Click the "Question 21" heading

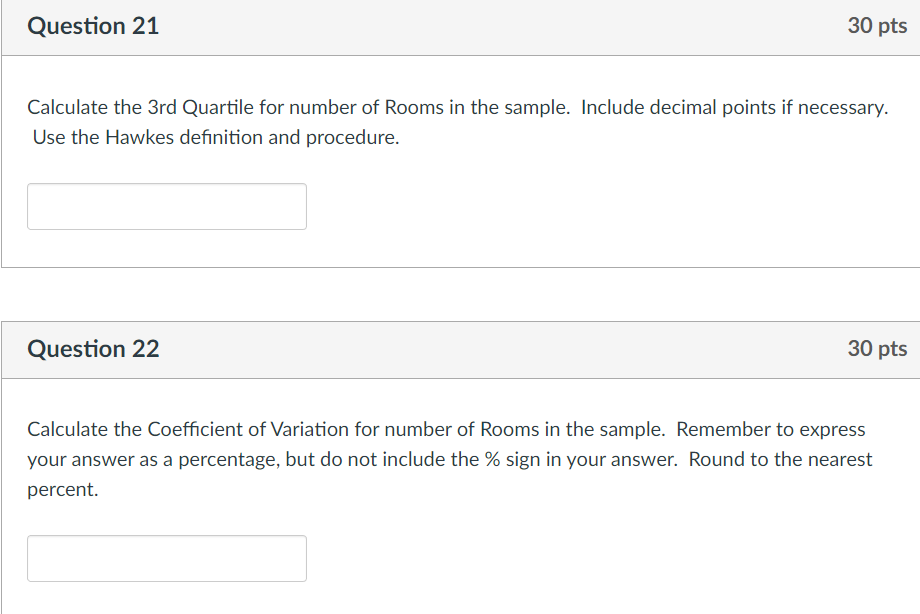tap(93, 27)
